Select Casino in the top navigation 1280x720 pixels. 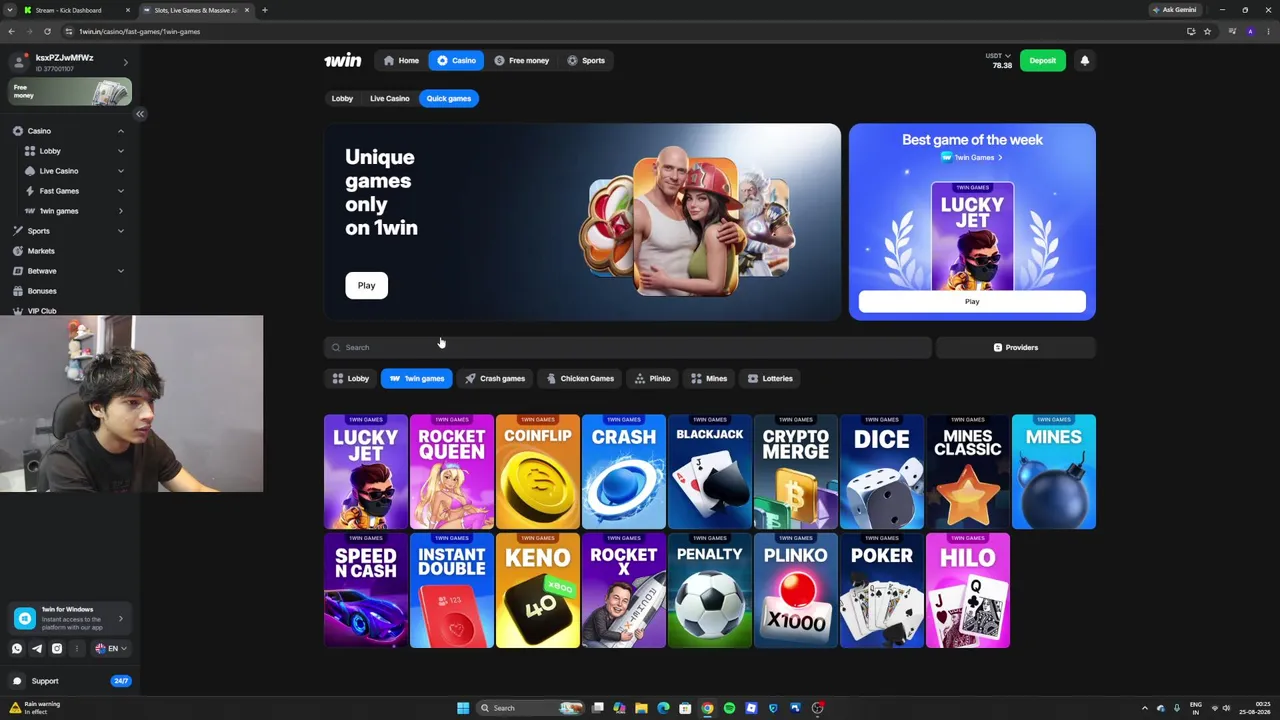(x=456, y=60)
